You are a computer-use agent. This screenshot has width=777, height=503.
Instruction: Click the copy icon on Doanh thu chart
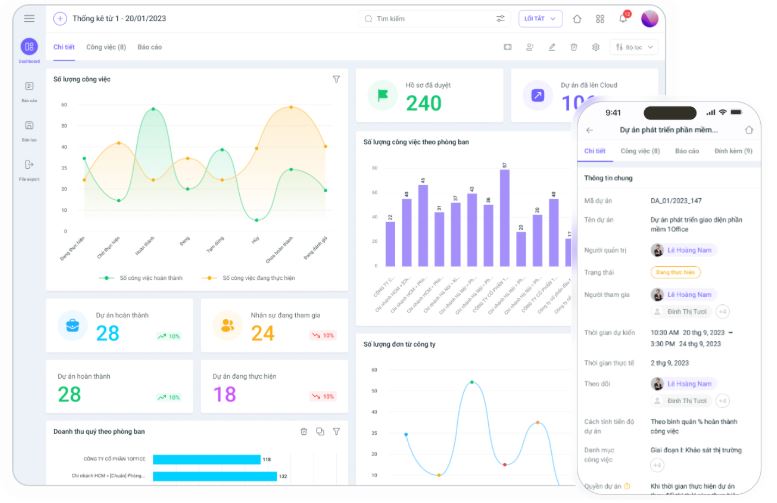pos(320,432)
